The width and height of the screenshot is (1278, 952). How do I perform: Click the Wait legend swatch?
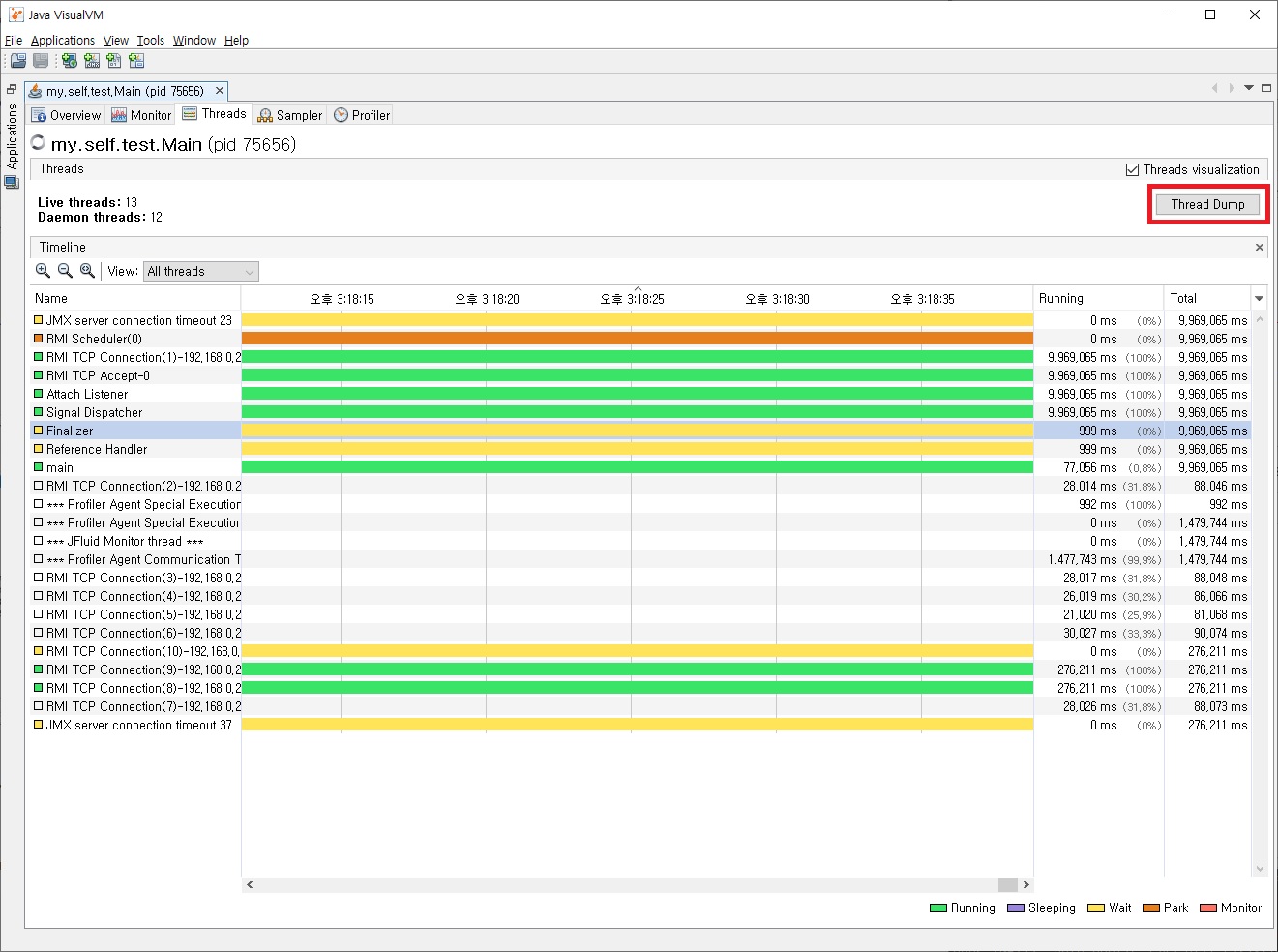(1096, 908)
